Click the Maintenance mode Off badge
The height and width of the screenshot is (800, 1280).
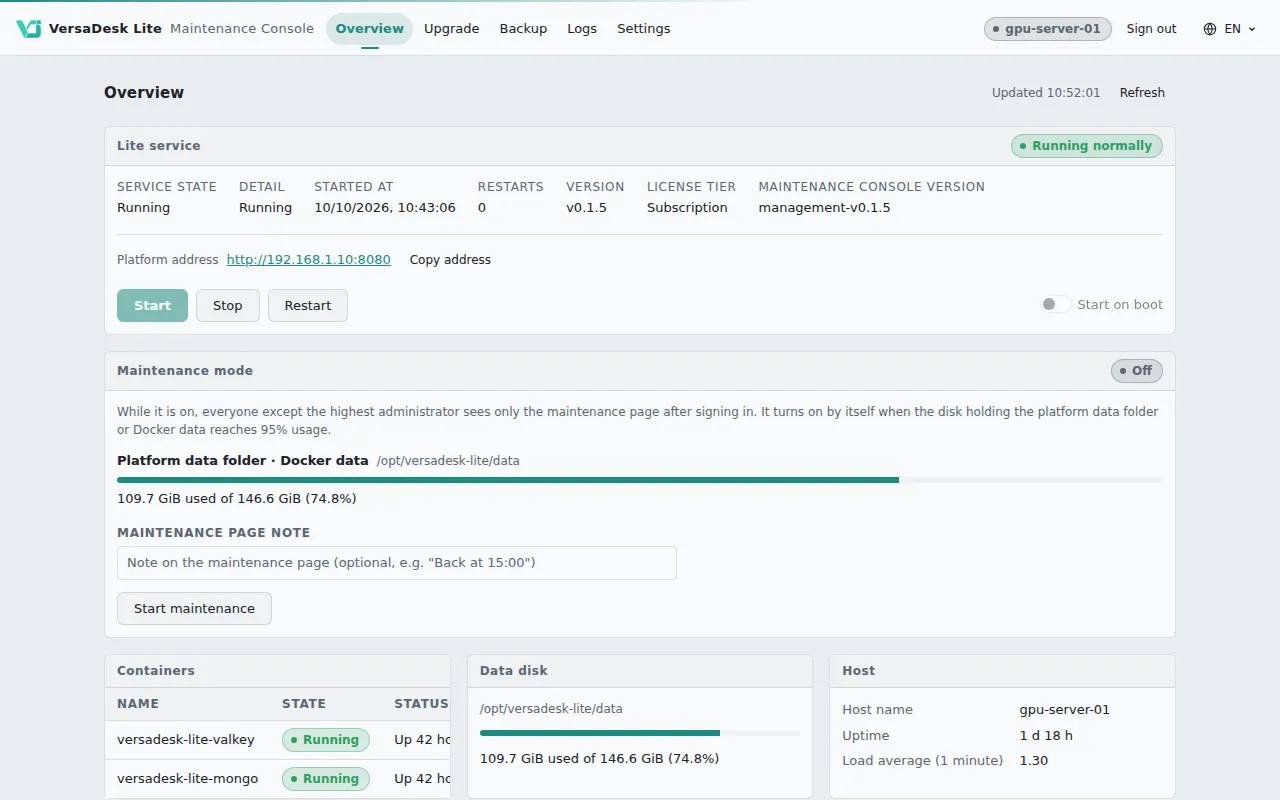pyautogui.click(x=1137, y=371)
